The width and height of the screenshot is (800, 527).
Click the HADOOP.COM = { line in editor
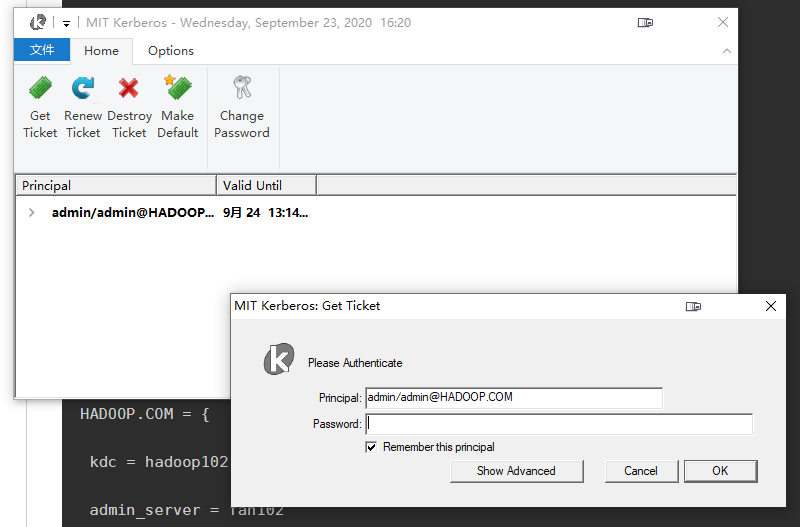(x=145, y=414)
